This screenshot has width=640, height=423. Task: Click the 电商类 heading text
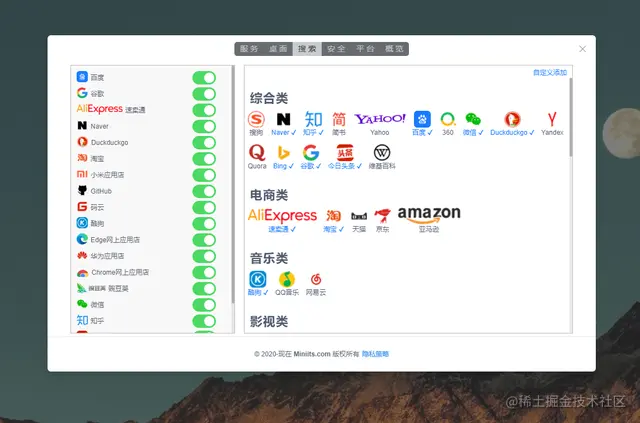(269, 195)
